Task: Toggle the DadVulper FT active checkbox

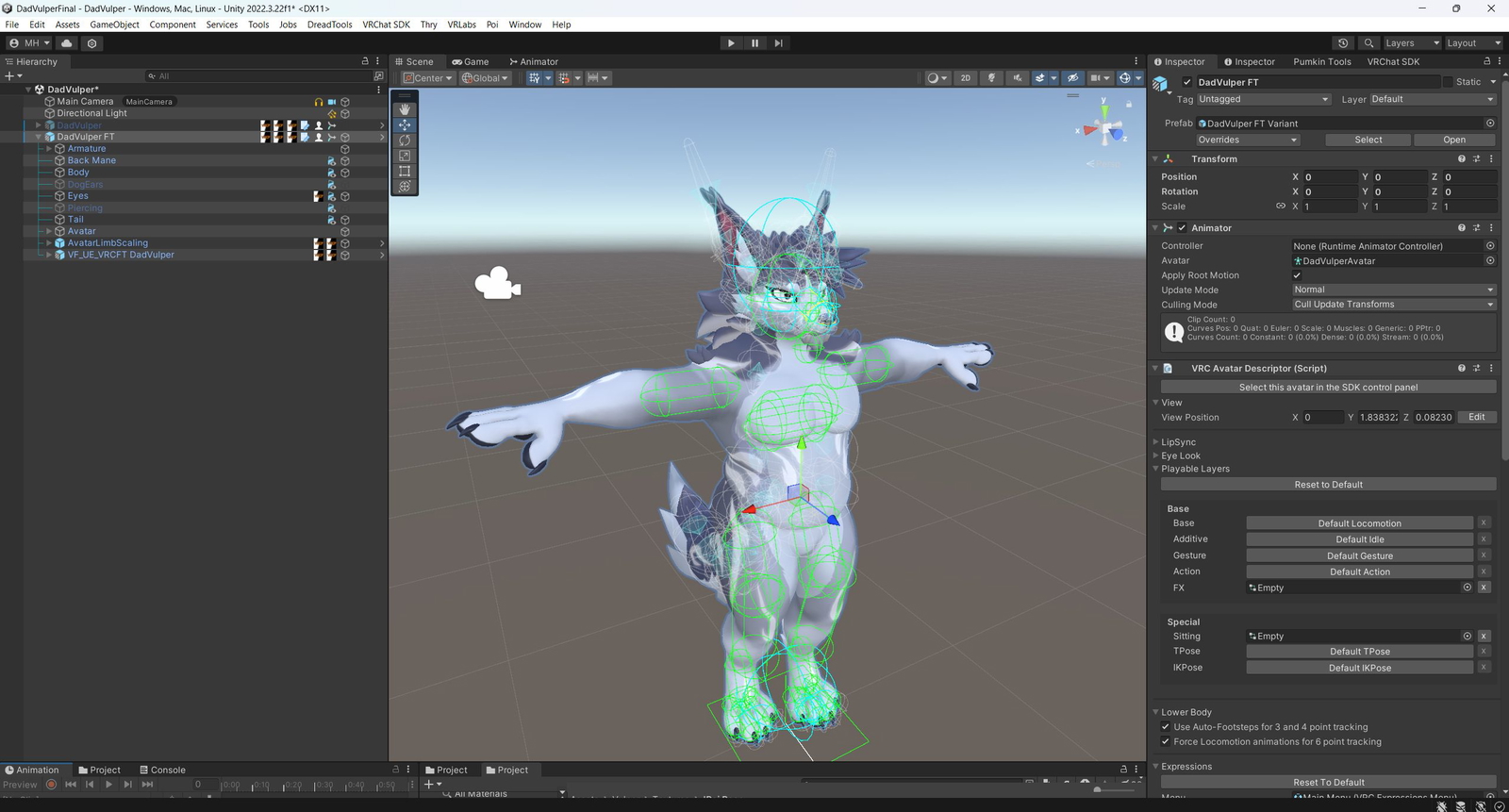Action: [x=1187, y=82]
